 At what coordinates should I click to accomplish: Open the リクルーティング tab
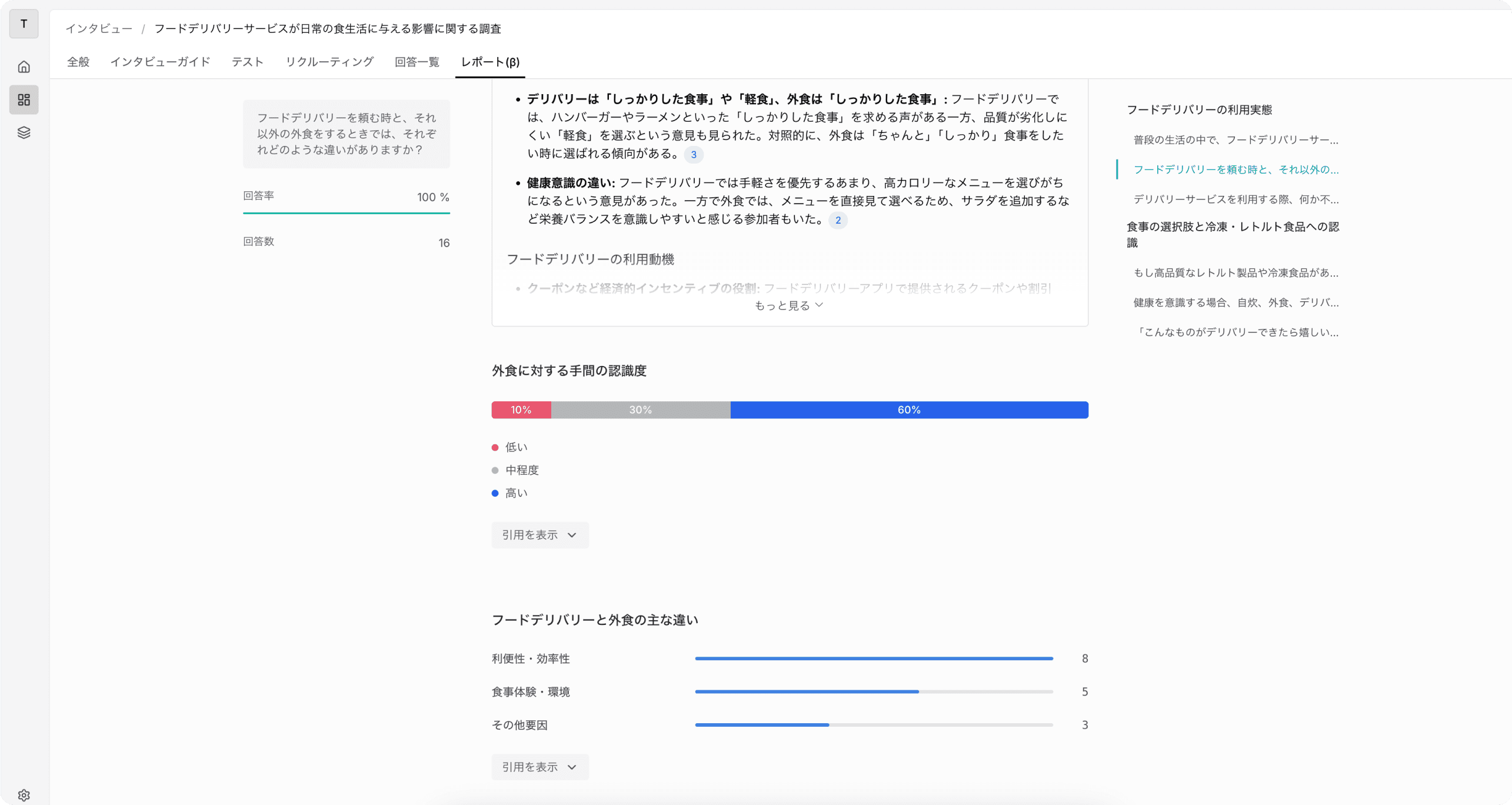tap(329, 61)
